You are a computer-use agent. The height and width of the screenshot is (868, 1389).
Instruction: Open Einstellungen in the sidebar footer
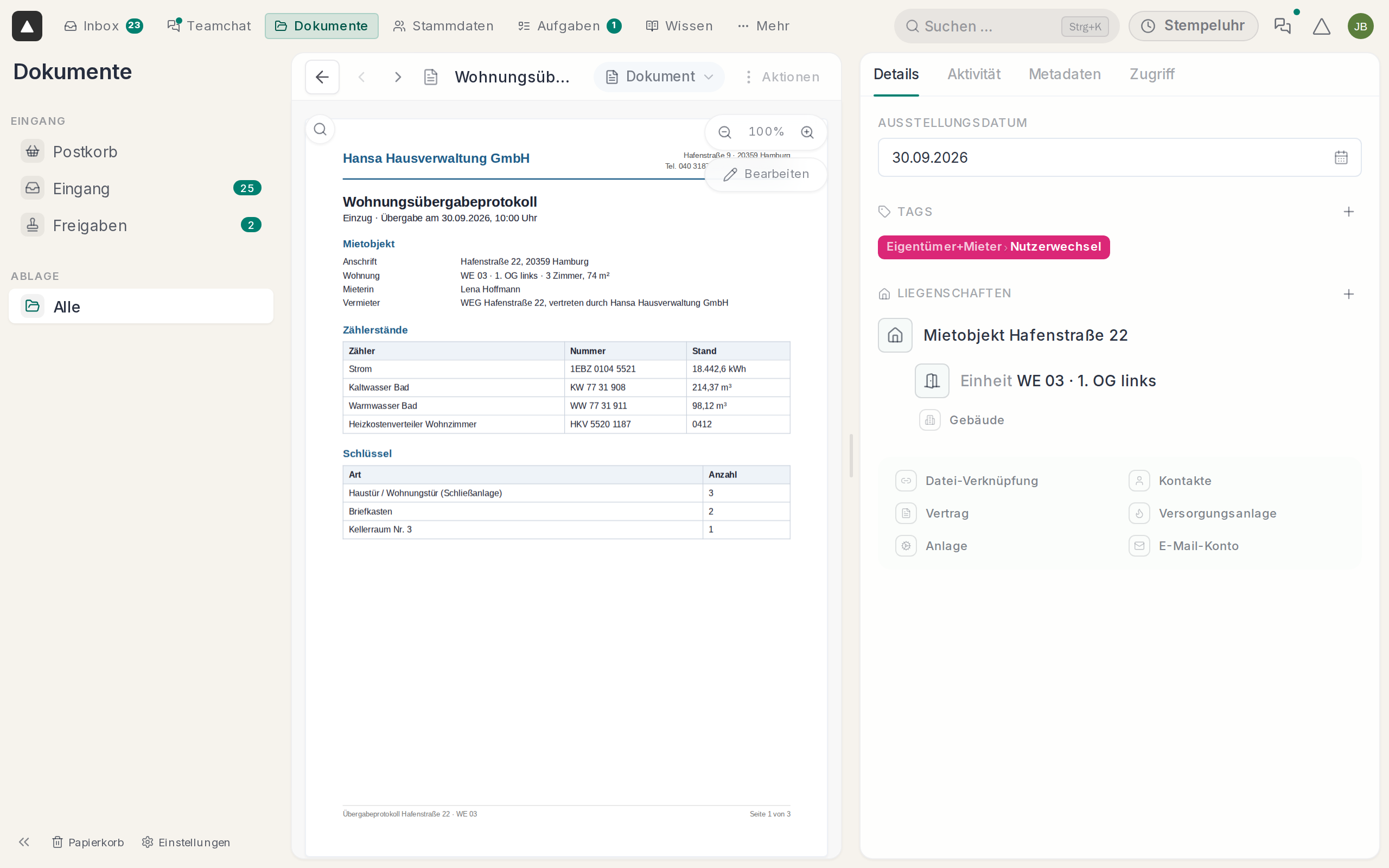pos(186,842)
